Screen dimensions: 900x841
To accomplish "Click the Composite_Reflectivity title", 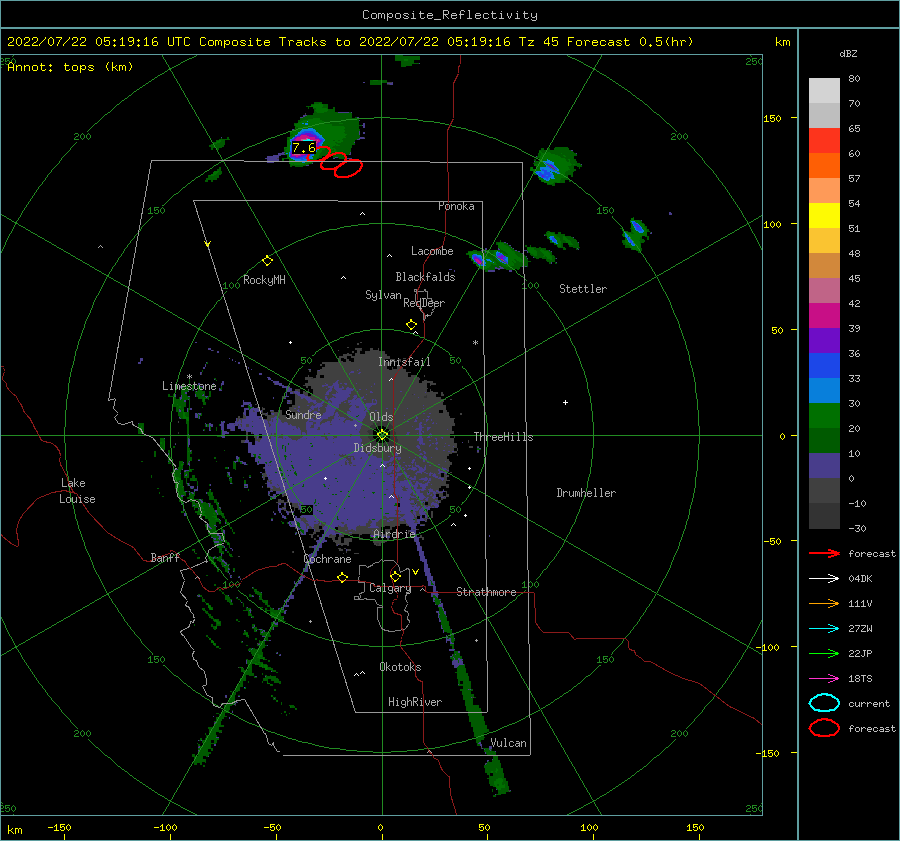I will pos(449,15).
